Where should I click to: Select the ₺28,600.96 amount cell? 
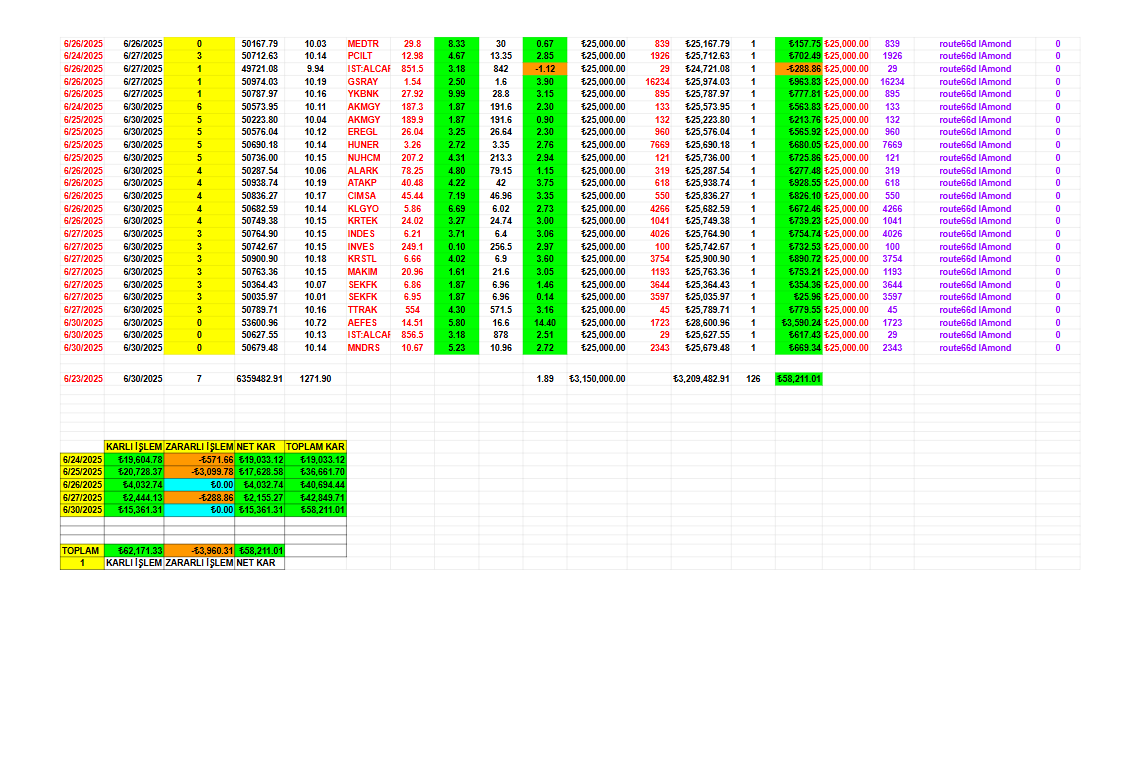(x=701, y=323)
